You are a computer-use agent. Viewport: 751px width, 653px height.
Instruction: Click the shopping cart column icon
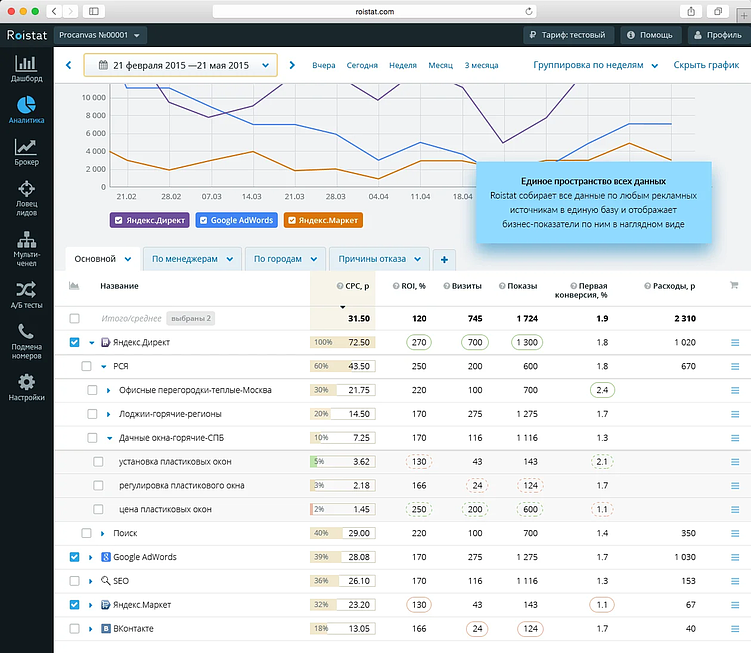pos(735,286)
